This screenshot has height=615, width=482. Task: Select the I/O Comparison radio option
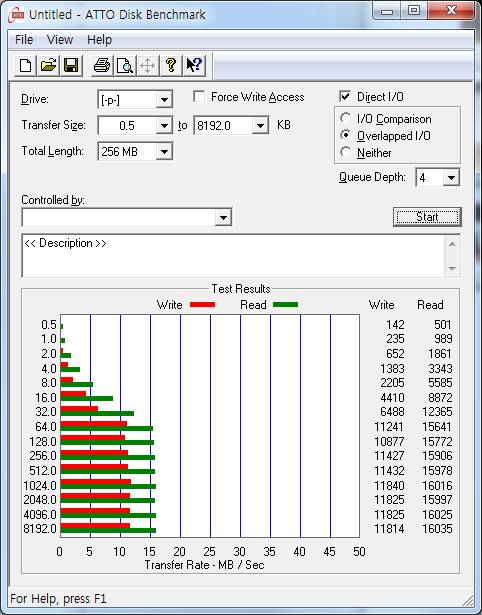coord(346,118)
